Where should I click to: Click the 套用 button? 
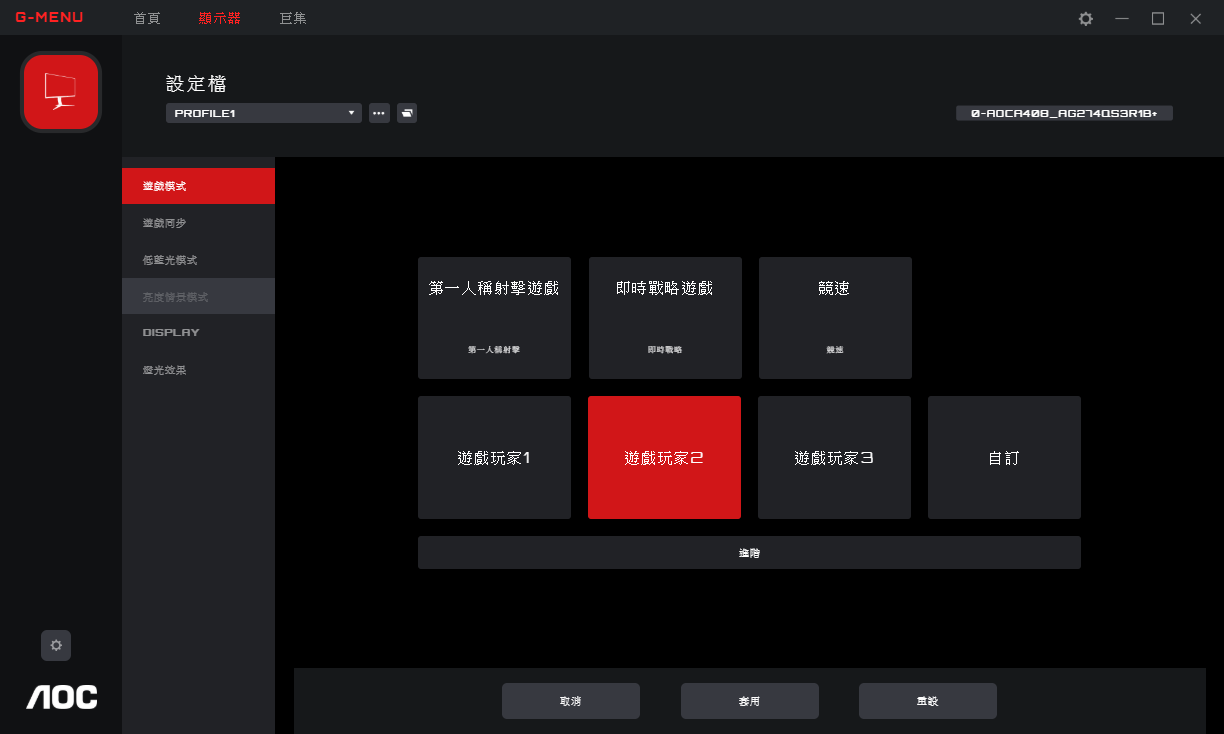point(750,701)
